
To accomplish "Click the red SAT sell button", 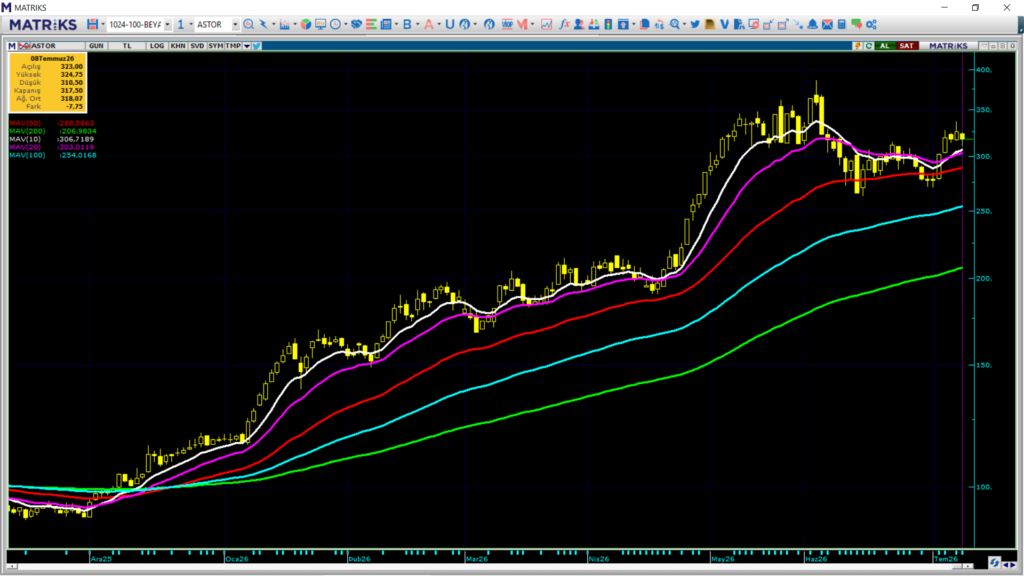I will tap(906, 46).
